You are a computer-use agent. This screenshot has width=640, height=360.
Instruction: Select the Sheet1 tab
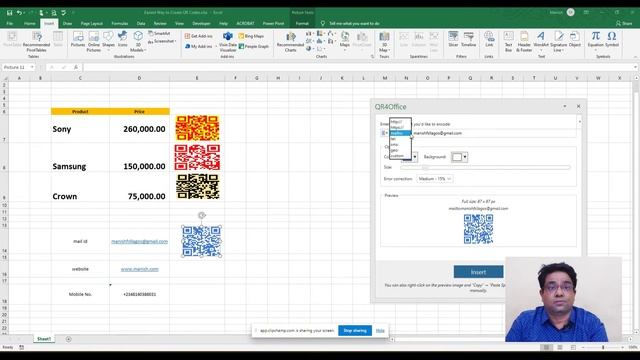pos(44,339)
